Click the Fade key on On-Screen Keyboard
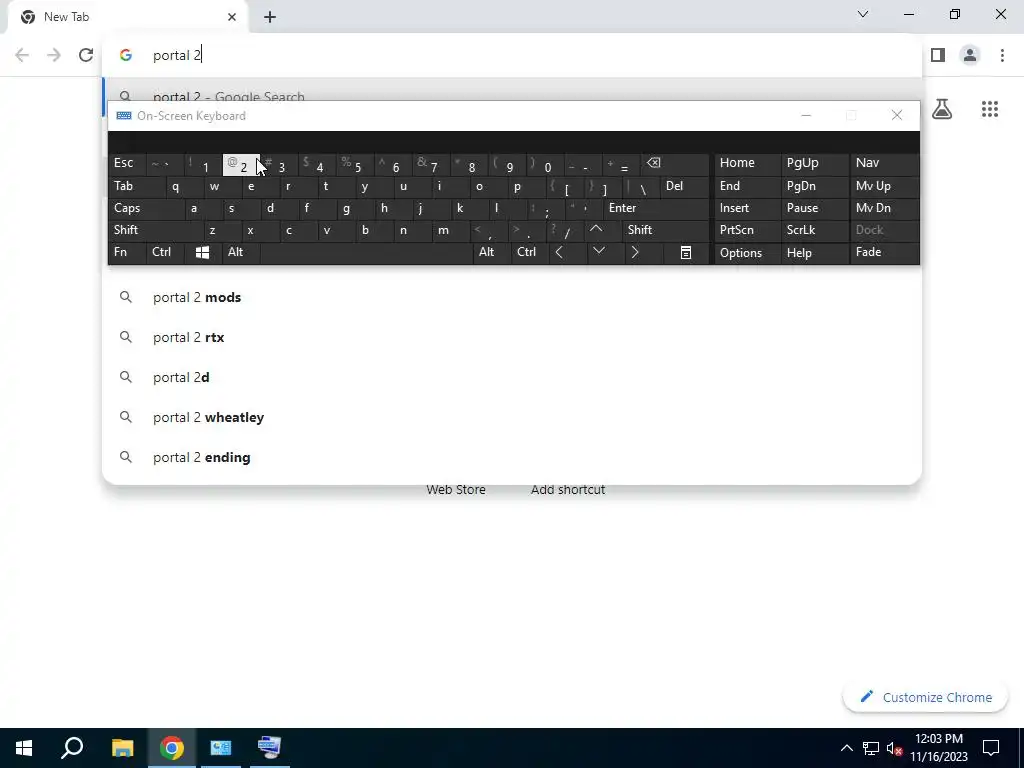 pos(884,252)
